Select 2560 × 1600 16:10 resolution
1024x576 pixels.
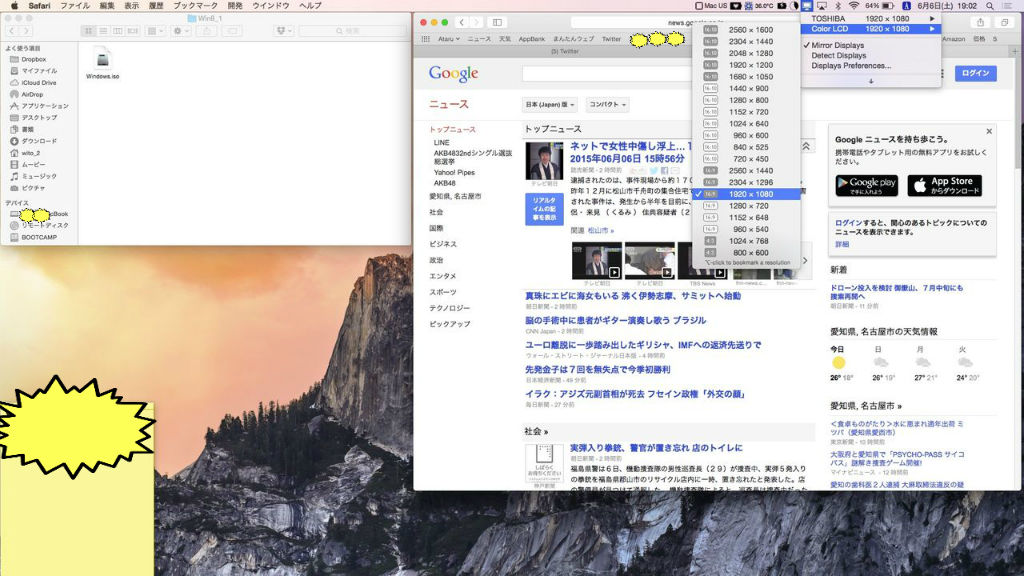(746, 30)
